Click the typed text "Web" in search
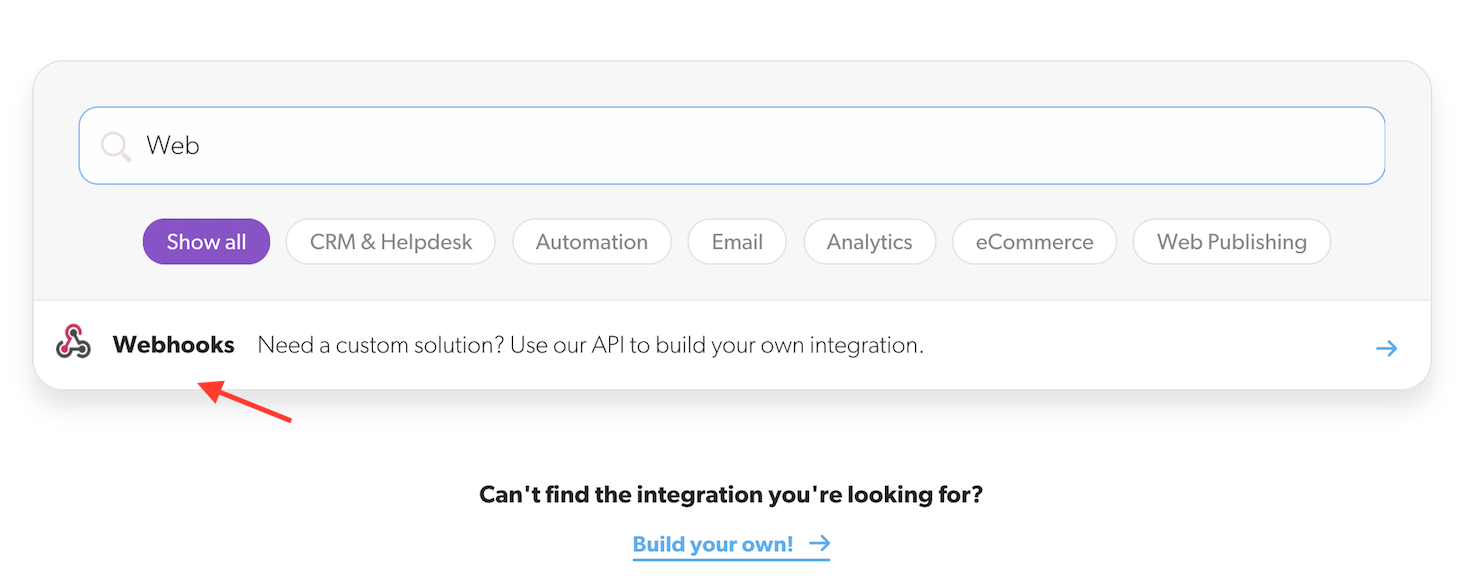This screenshot has height=581, width=1477. (x=173, y=146)
